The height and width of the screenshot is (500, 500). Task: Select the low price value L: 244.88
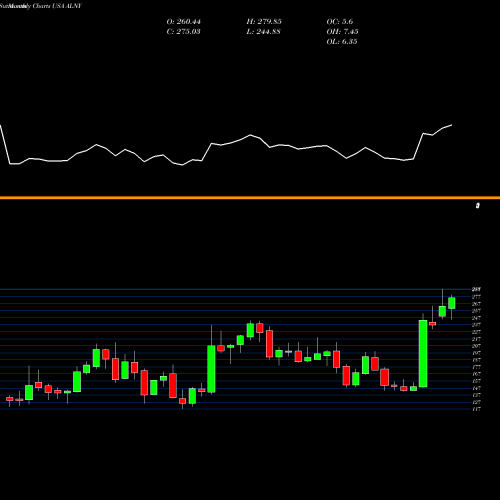(263, 32)
